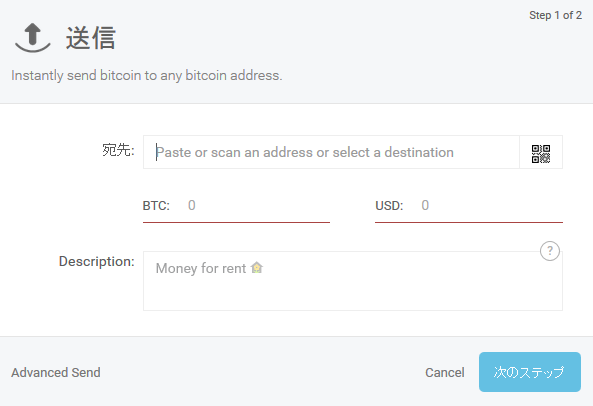Click the Description label
This screenshot has width=593, height=406.
pyautogui.click(x=97, y=261)
